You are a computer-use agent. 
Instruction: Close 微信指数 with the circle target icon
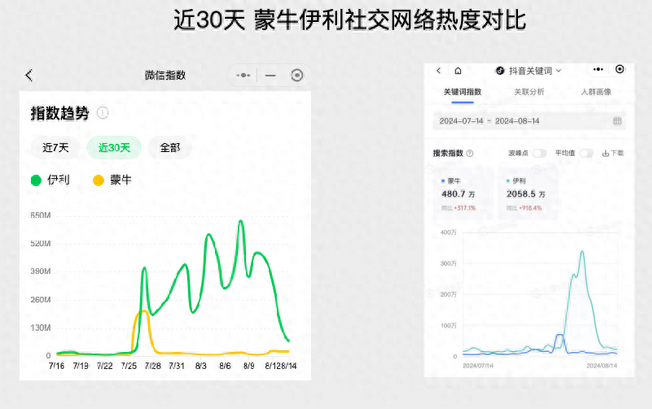click(x=297, y=75)
